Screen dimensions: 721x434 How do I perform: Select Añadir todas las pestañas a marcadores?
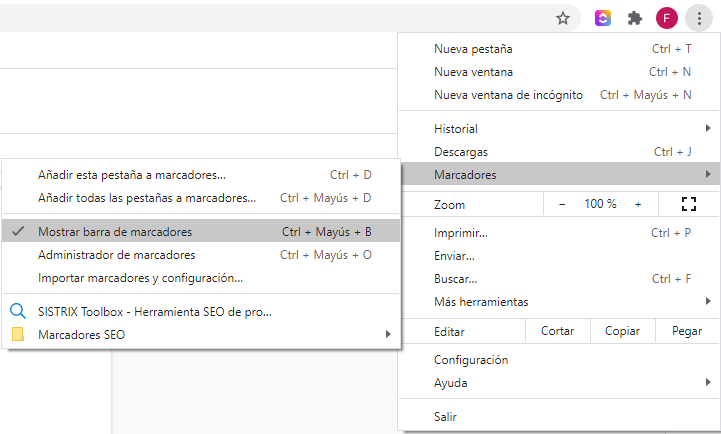(201, 198)
